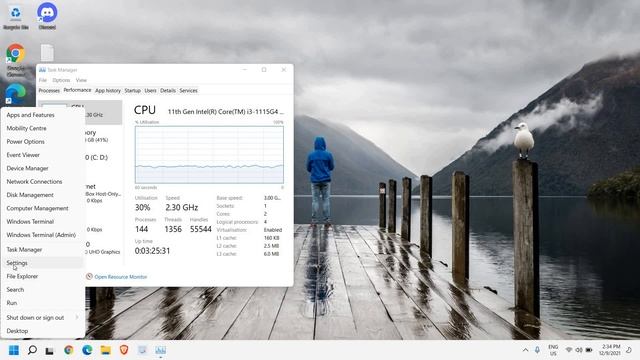
Task: Expand Shut down or sign out submenu
Action: [x=42, y=318]
